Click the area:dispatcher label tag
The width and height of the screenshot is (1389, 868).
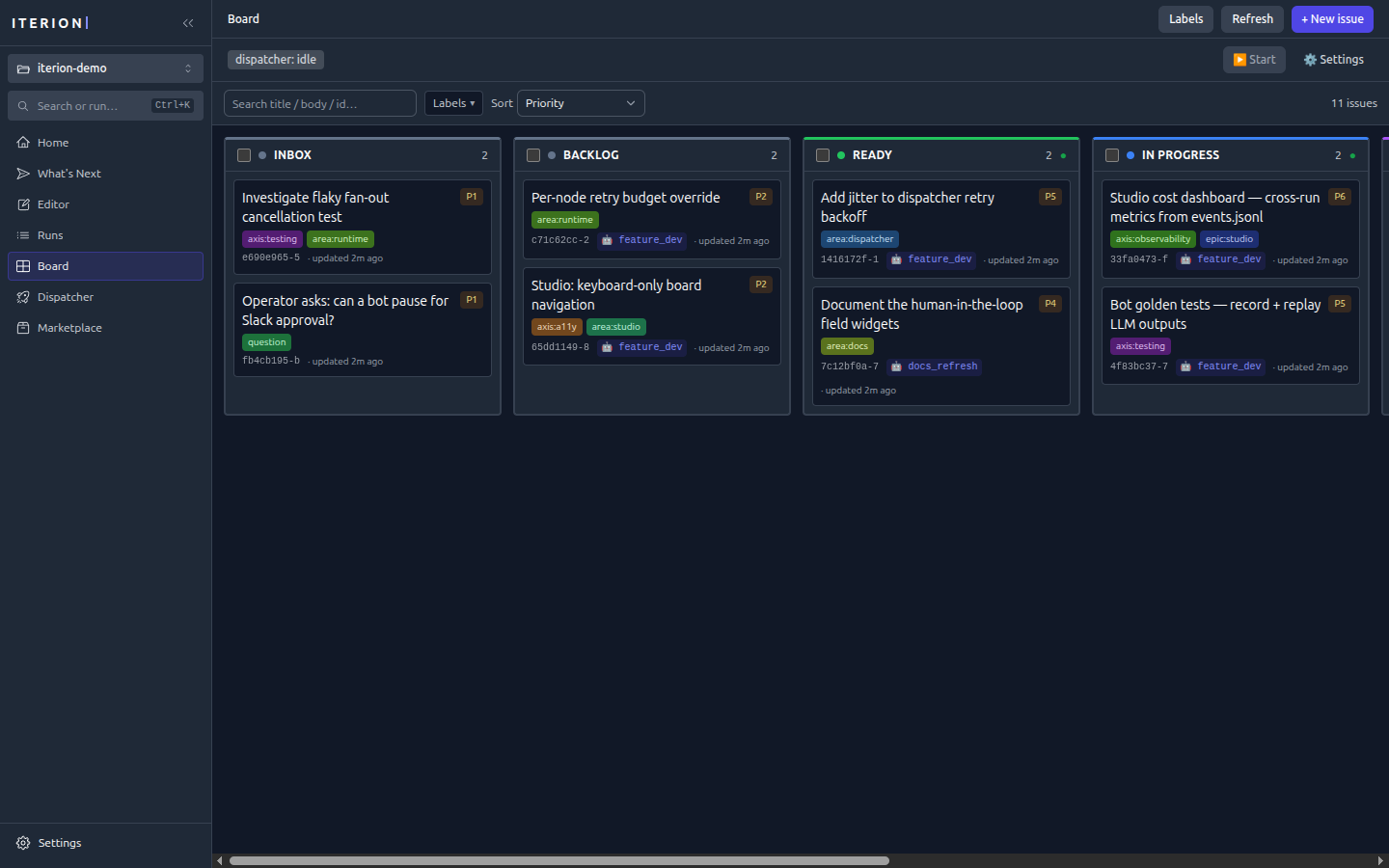click(859, 239)
